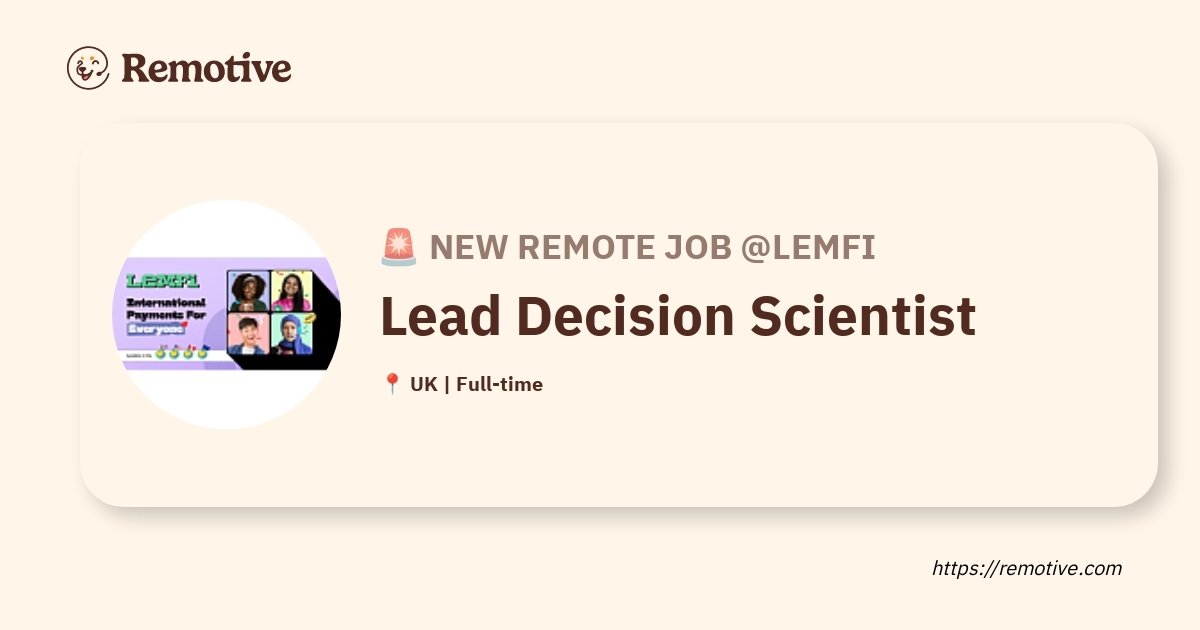Select the "International Payments For" banner headline
Screen dimensions: 1200x630
tap(166, 308)
